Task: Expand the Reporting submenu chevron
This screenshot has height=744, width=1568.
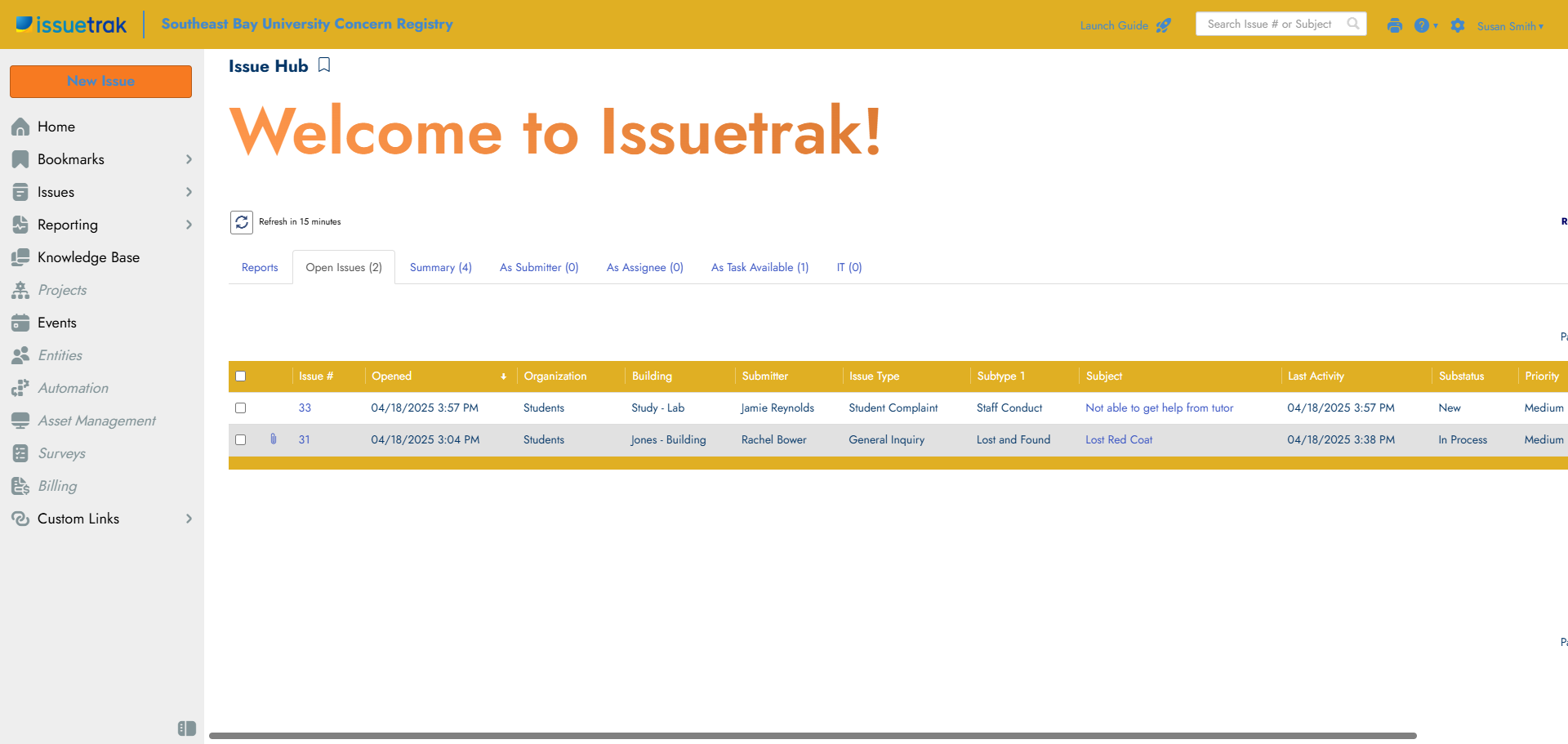Action: tap(189, 225)
